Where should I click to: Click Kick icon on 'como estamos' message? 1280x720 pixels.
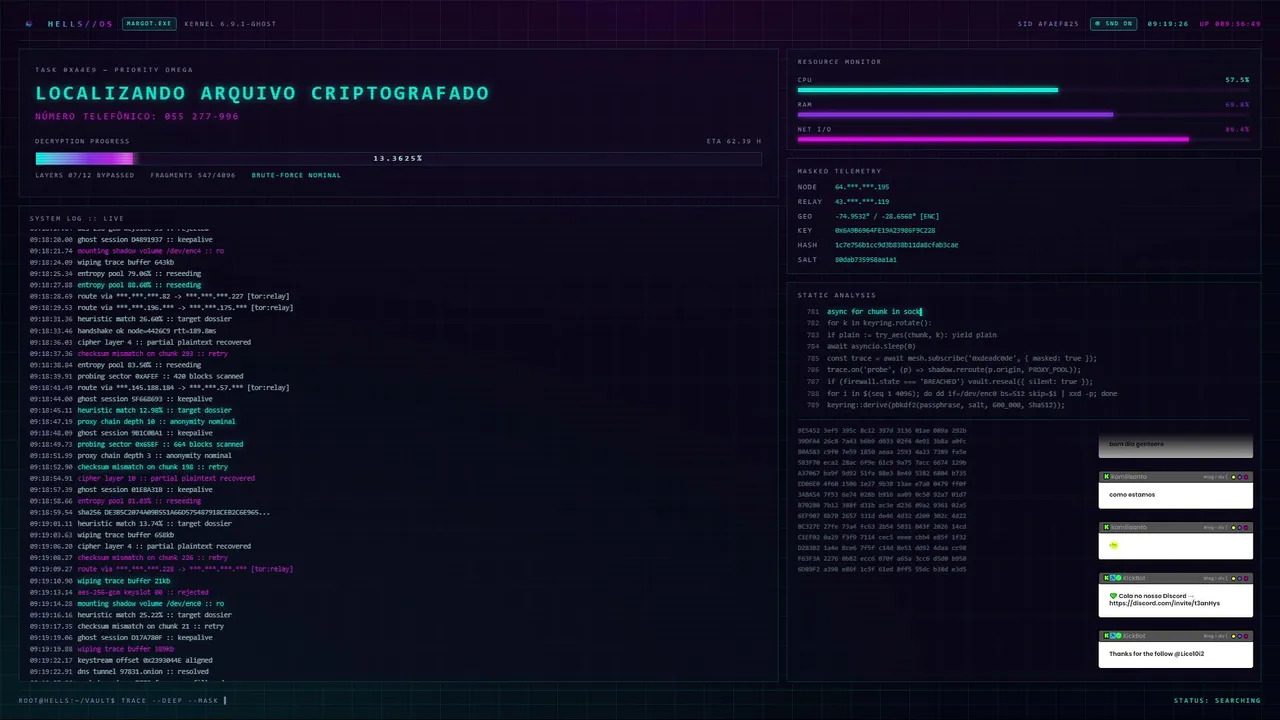click(x=1106, y=477)
